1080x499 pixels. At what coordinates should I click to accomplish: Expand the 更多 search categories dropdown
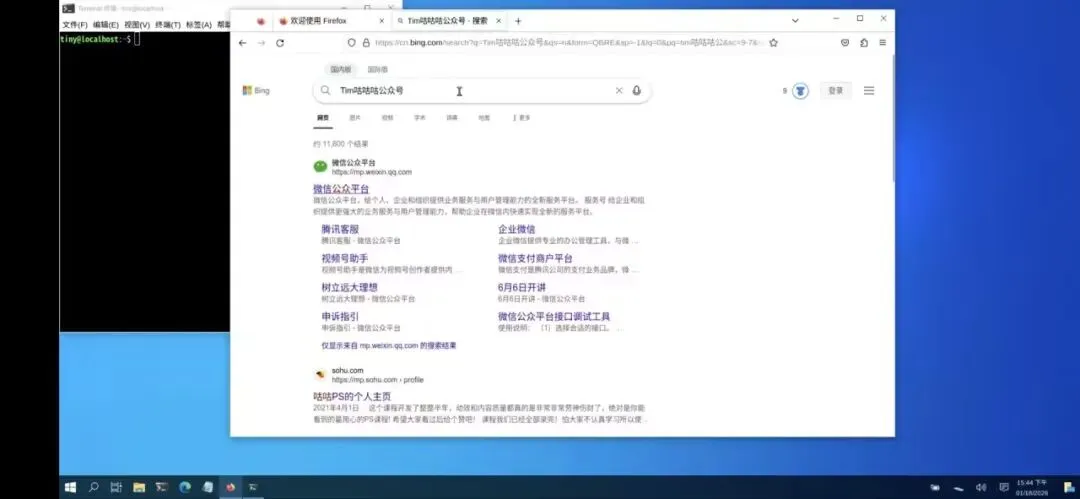tap(521, 118)
